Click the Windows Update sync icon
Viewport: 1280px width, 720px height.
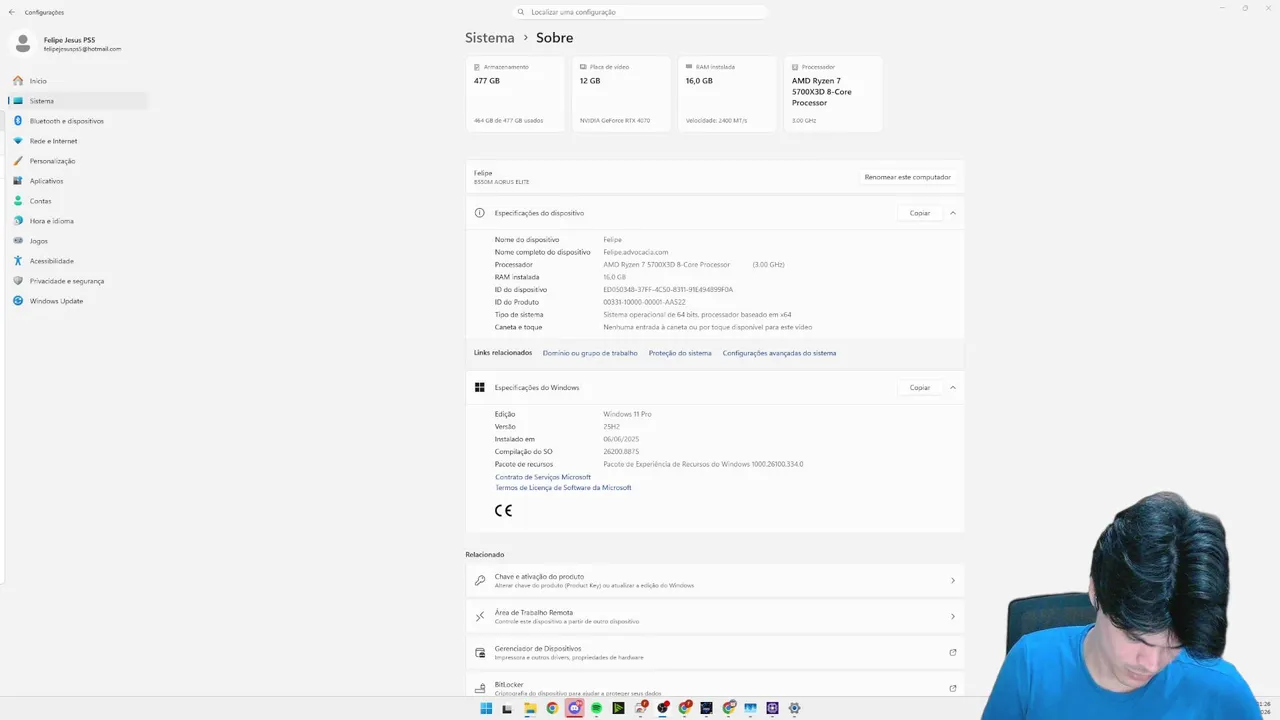18,301
